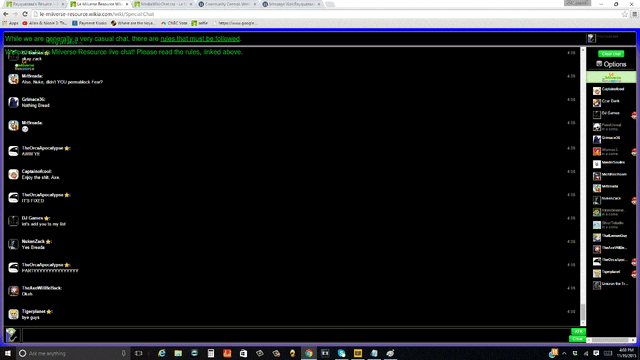Click username Tigerplanet in chat log

33,311
